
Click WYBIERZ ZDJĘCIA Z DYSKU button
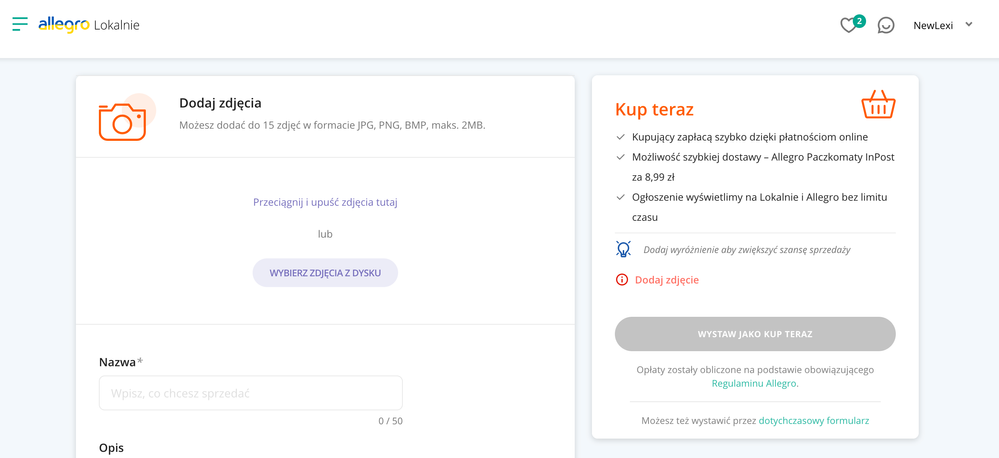325,273
